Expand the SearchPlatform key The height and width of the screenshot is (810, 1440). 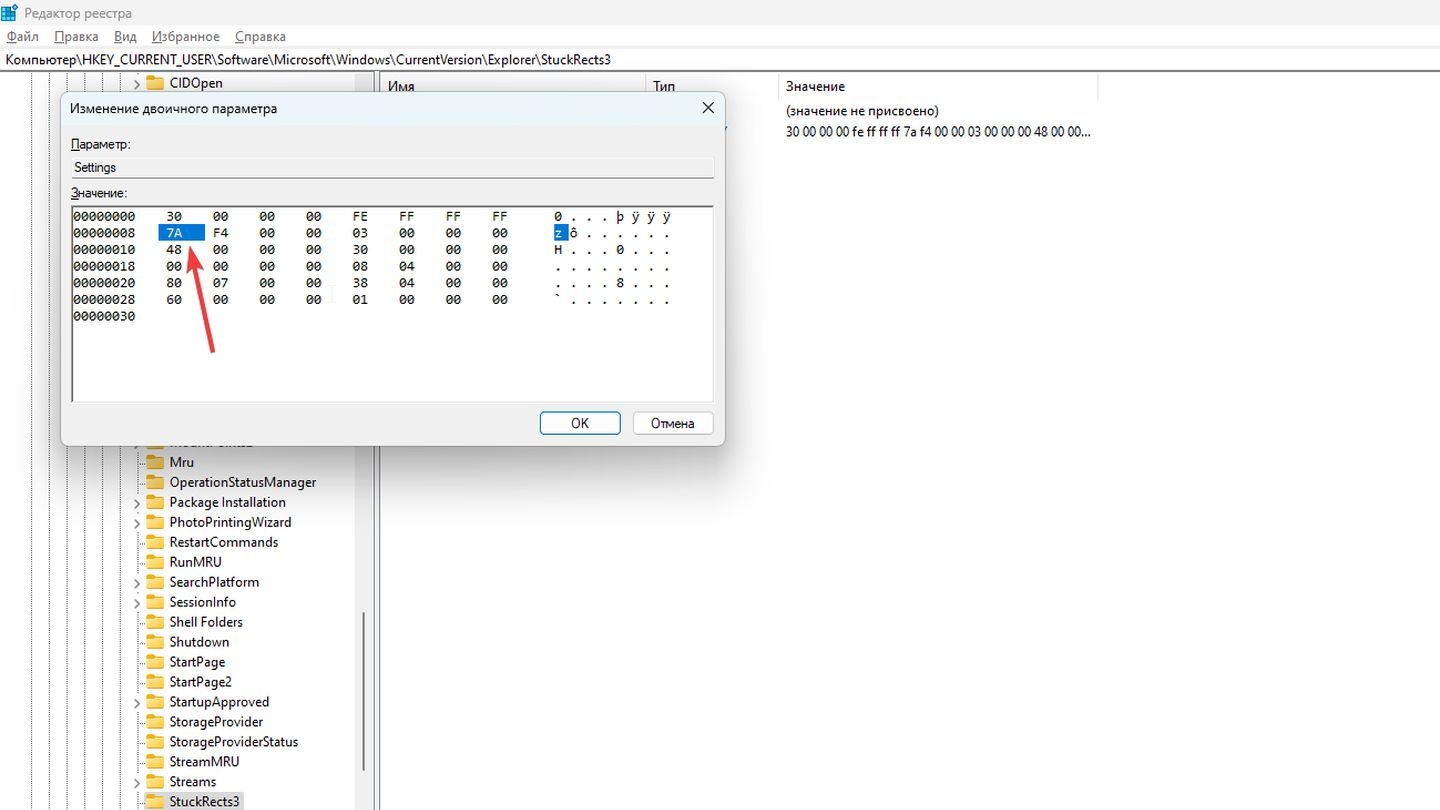(x=137, y=582)
